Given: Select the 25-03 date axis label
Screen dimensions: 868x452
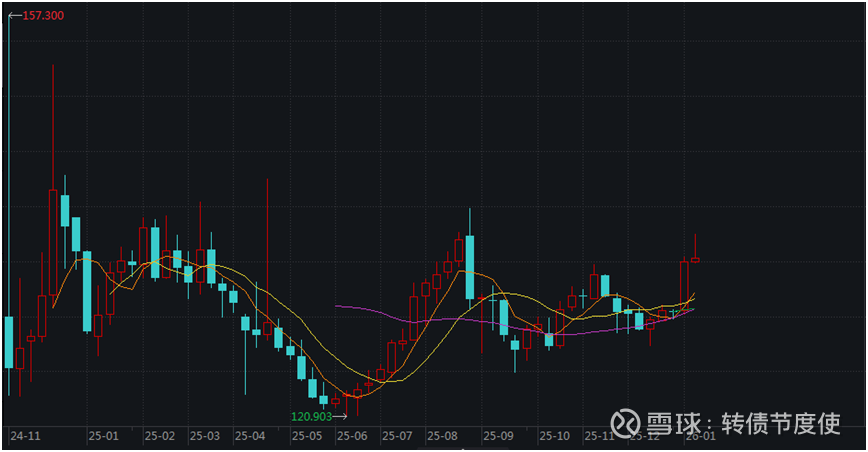Looking at the screenshot, I should (205, 436).
